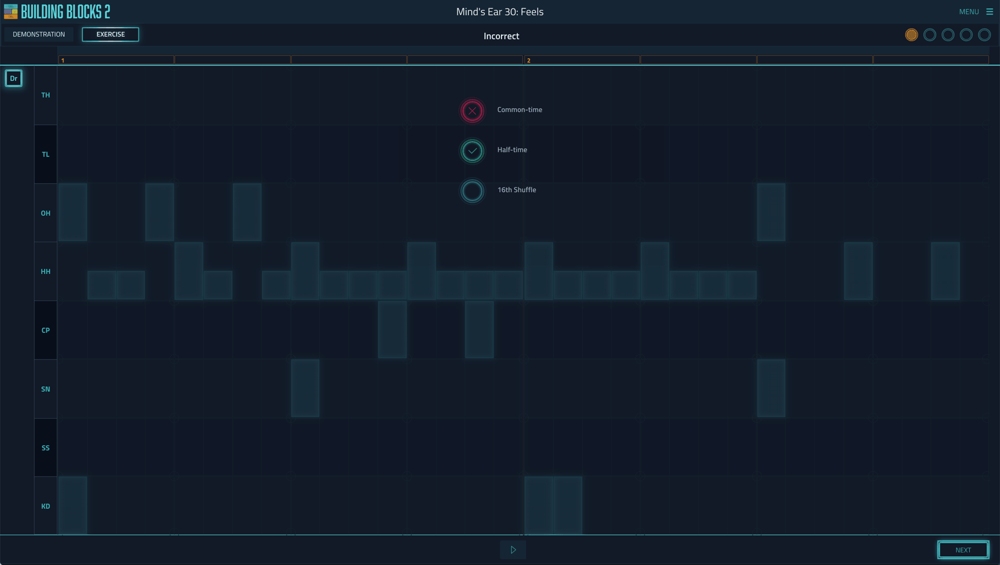Switch to the Demonstration tab
This screenshot has height=565, width=1000.
pos(39,35)
